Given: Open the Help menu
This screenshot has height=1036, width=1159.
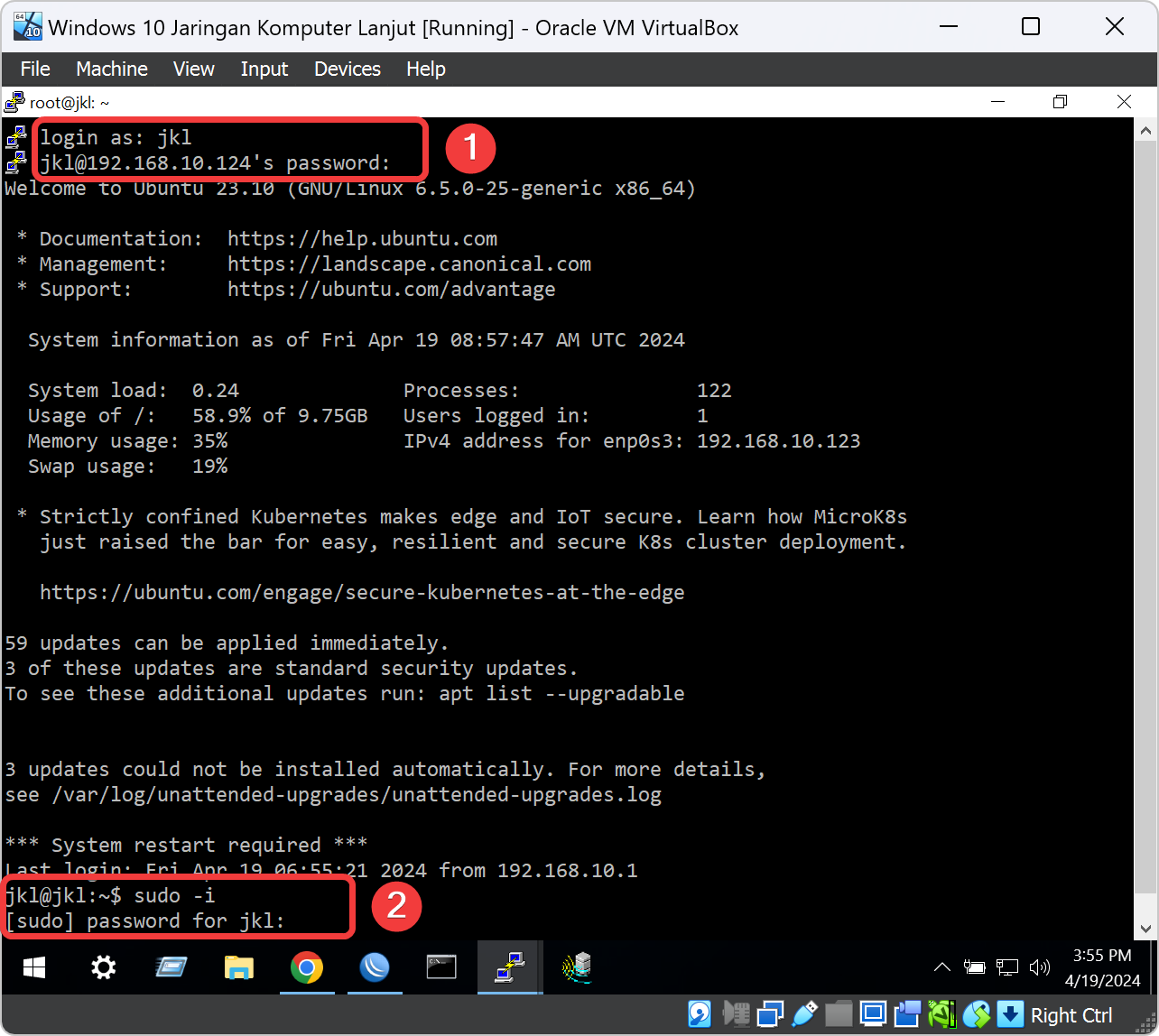Looking at the screenshot, I should (426, 69).
